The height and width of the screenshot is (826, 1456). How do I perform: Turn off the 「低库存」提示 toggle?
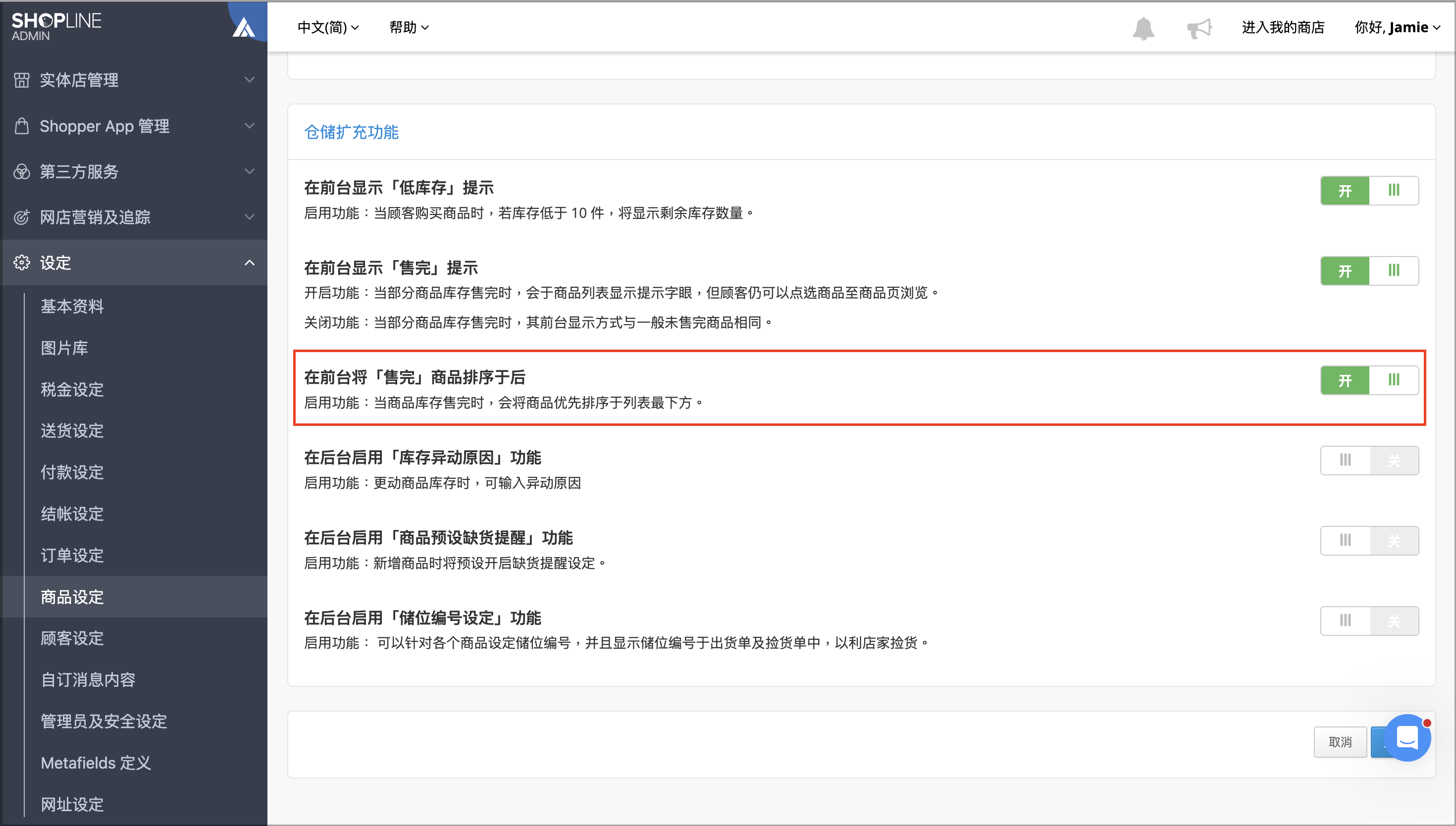point(1369,191)
